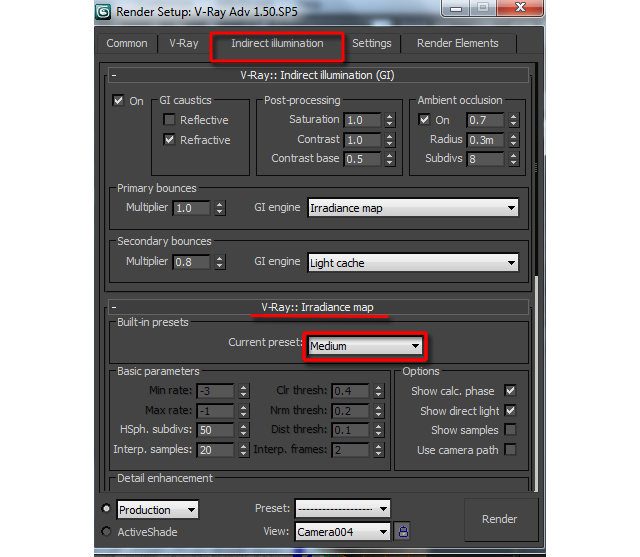Toggle Ambient occlusion On checkbox

click(424, 120)
